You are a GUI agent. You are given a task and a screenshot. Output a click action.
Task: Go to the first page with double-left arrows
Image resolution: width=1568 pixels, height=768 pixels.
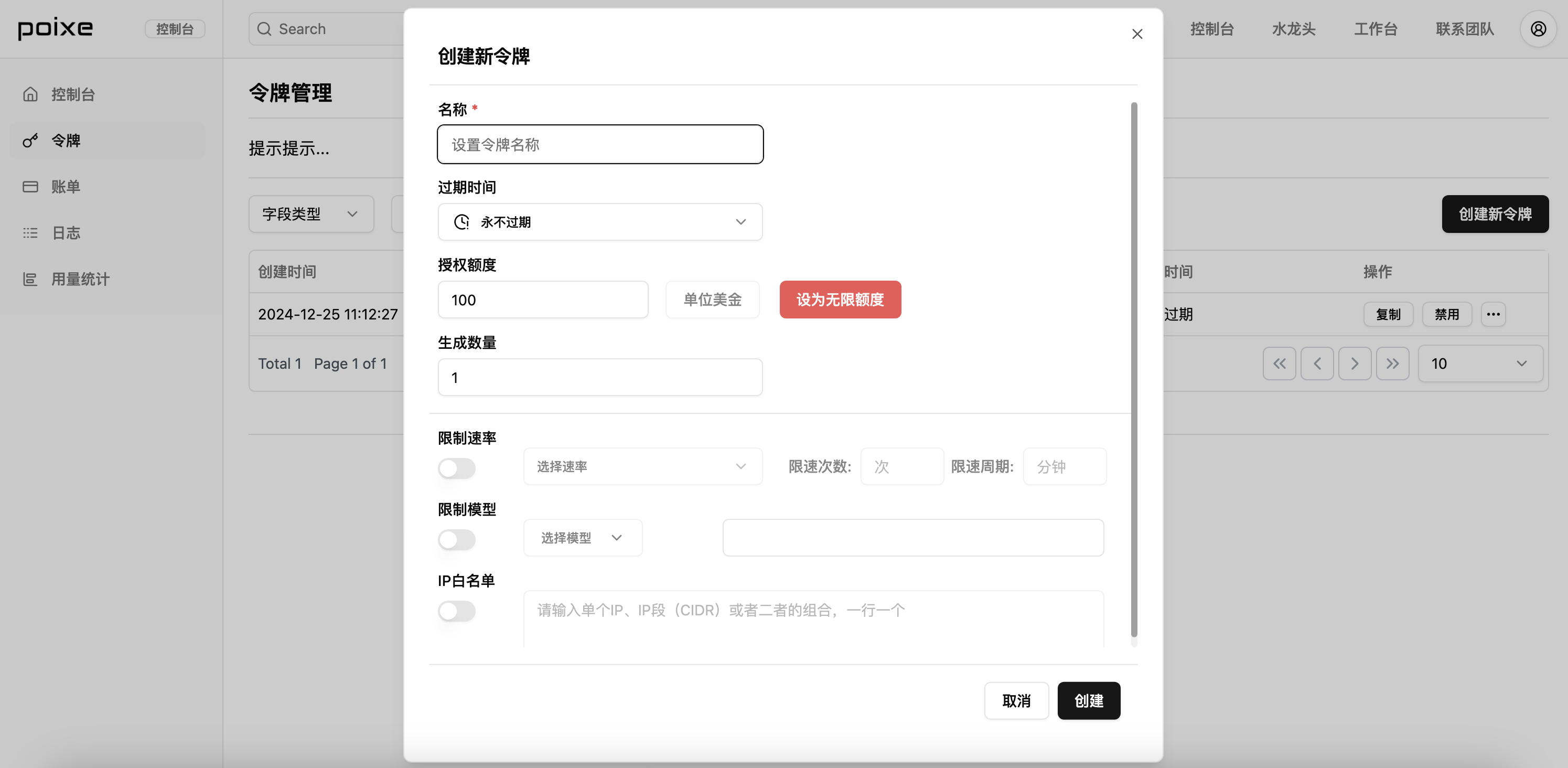coord(1279,364)
